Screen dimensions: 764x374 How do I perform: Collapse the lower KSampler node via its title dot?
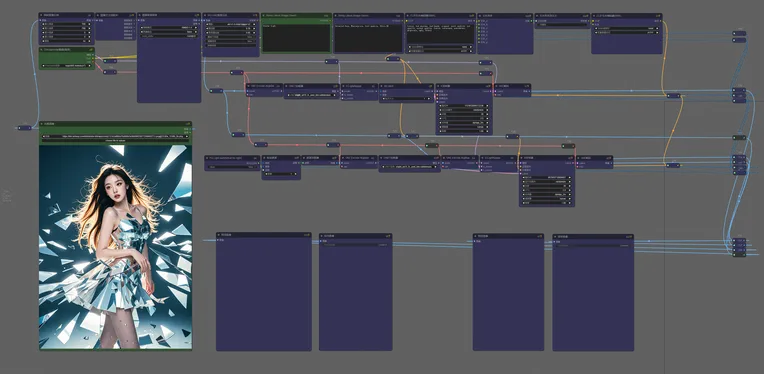coord(522,158)
